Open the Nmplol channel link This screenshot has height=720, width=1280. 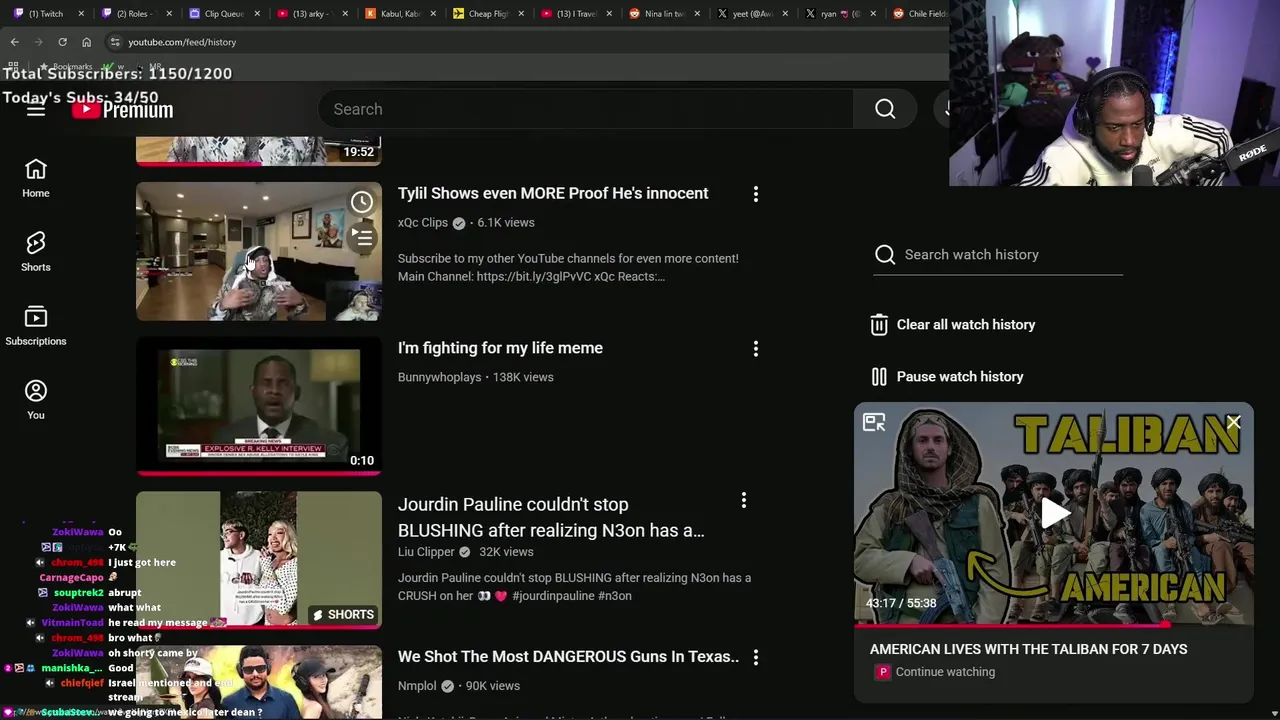[417, 686]
